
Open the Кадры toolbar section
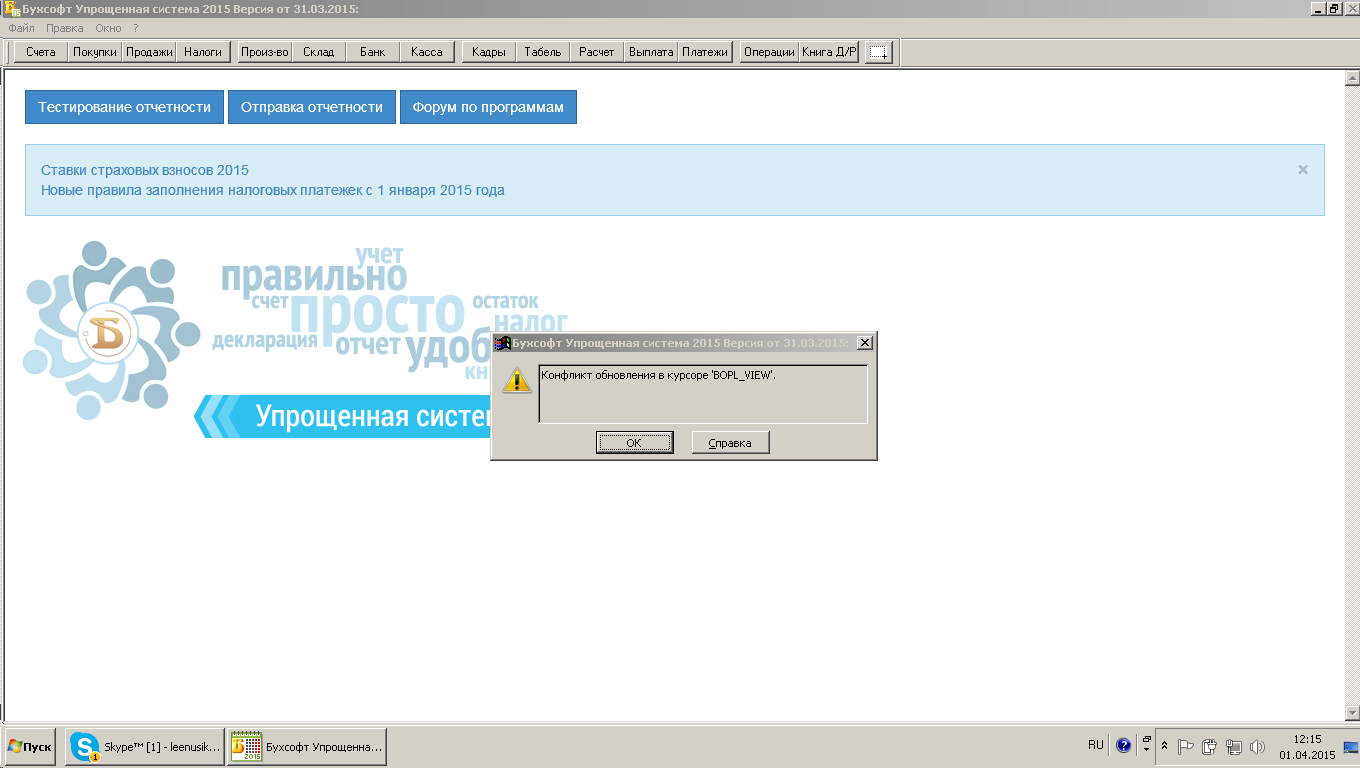pos(489,52)
